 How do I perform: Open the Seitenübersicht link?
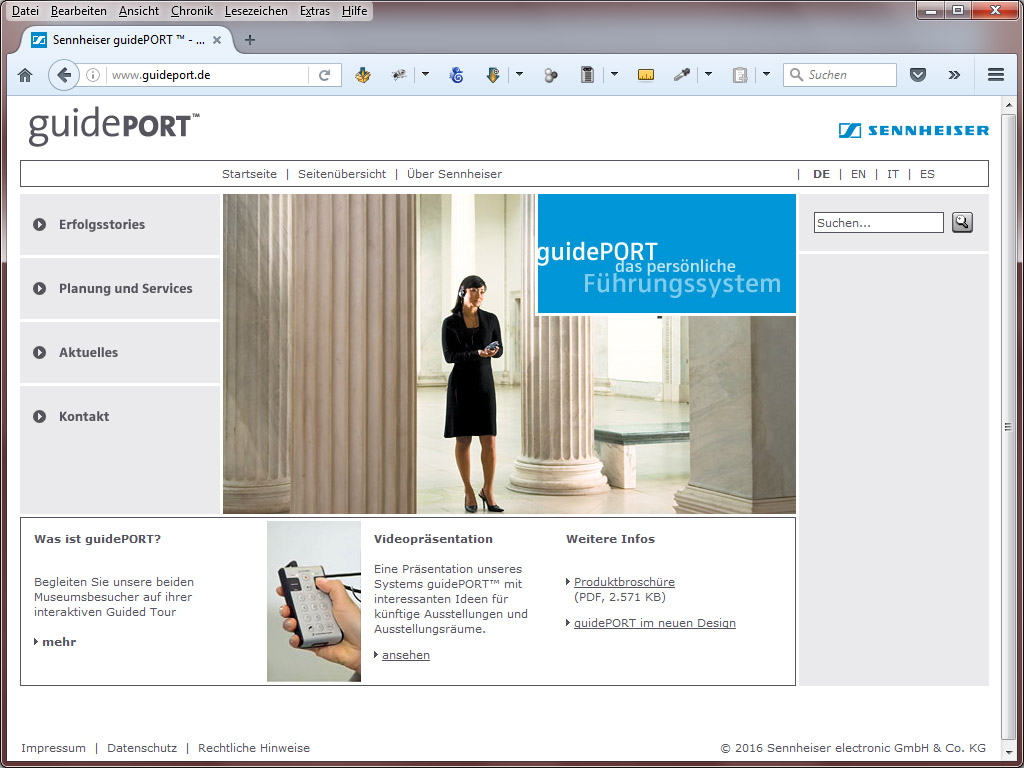coord(342,174)
